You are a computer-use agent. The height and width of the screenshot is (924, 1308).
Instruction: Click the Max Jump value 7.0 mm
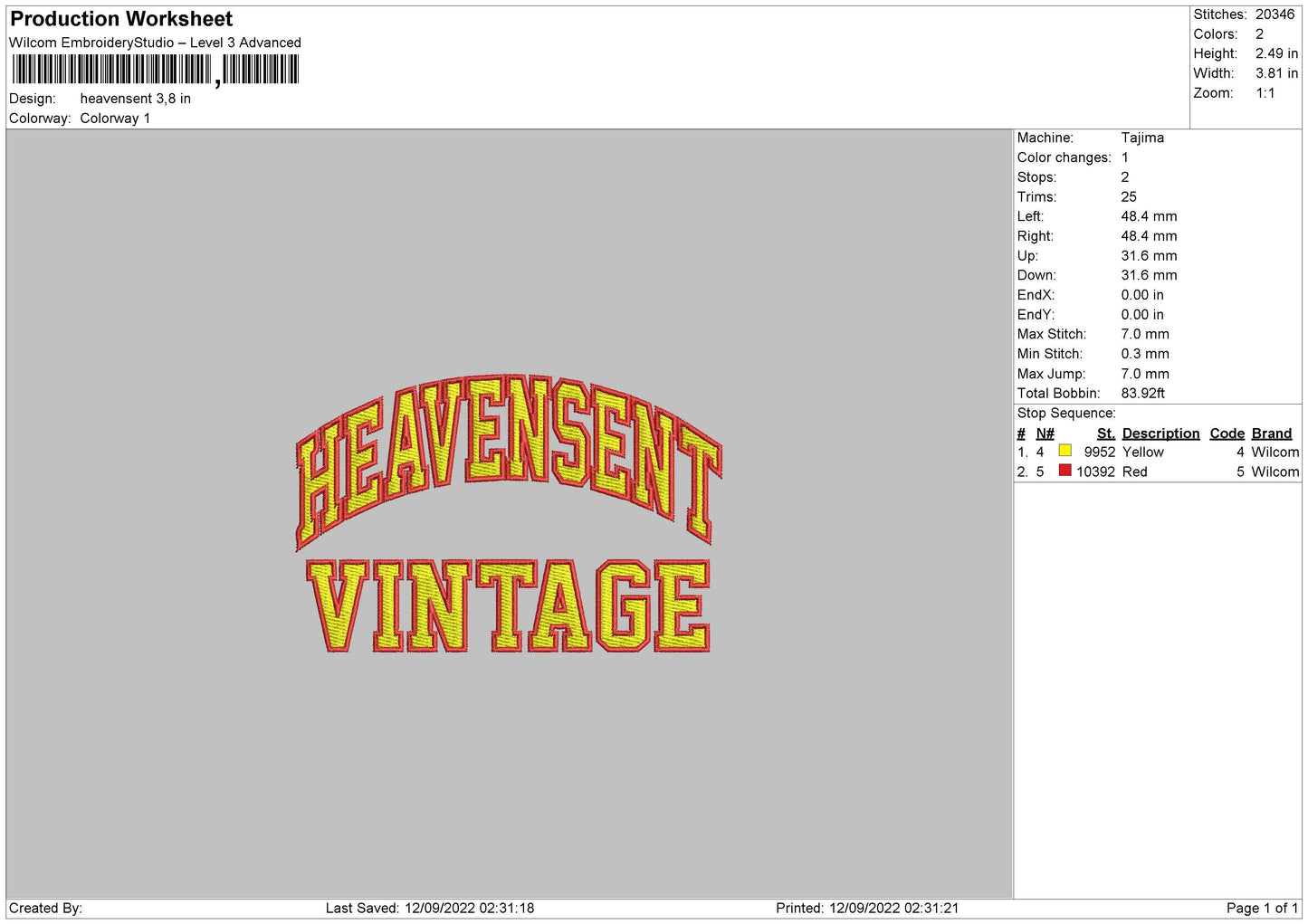point(1145,374)
